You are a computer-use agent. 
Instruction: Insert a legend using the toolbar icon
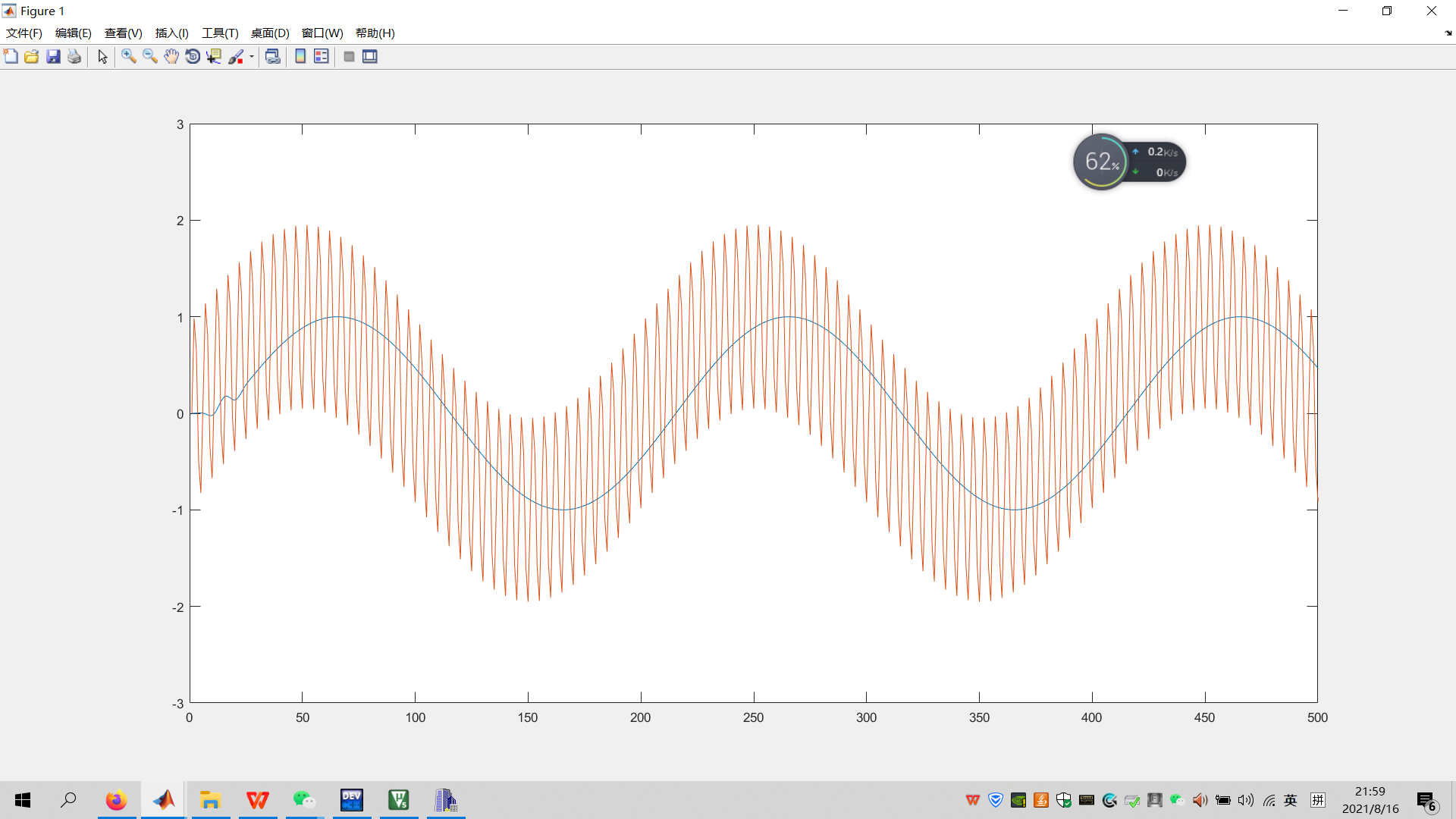click(322, 57)
